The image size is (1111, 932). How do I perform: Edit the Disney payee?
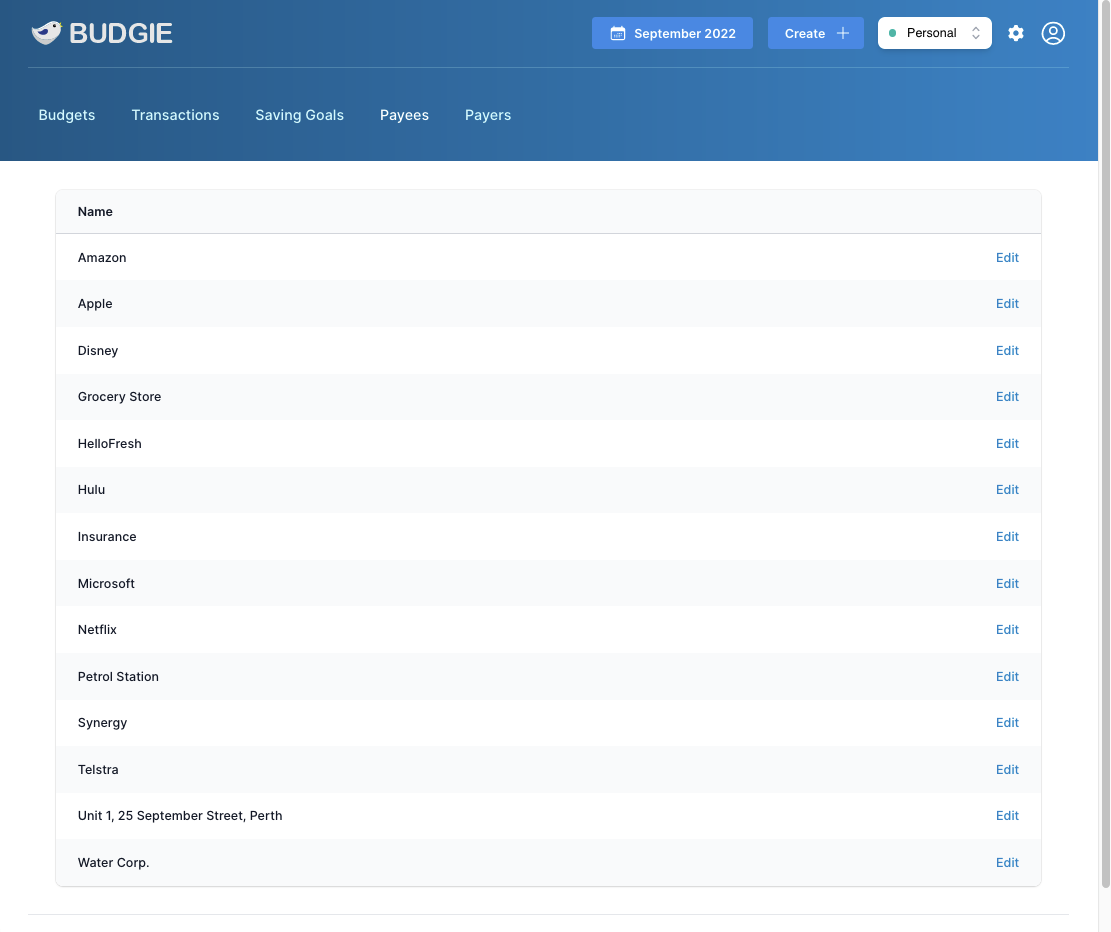click(1007, 350)
